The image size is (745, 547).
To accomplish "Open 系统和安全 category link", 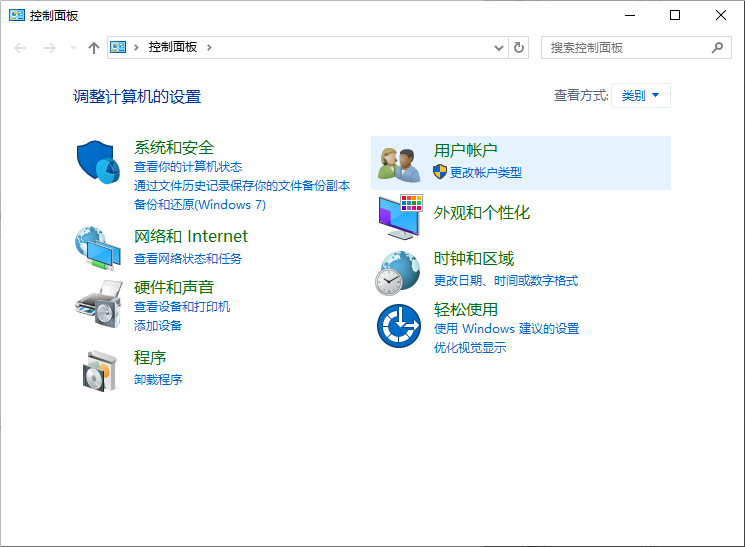I will click(174, 147).
